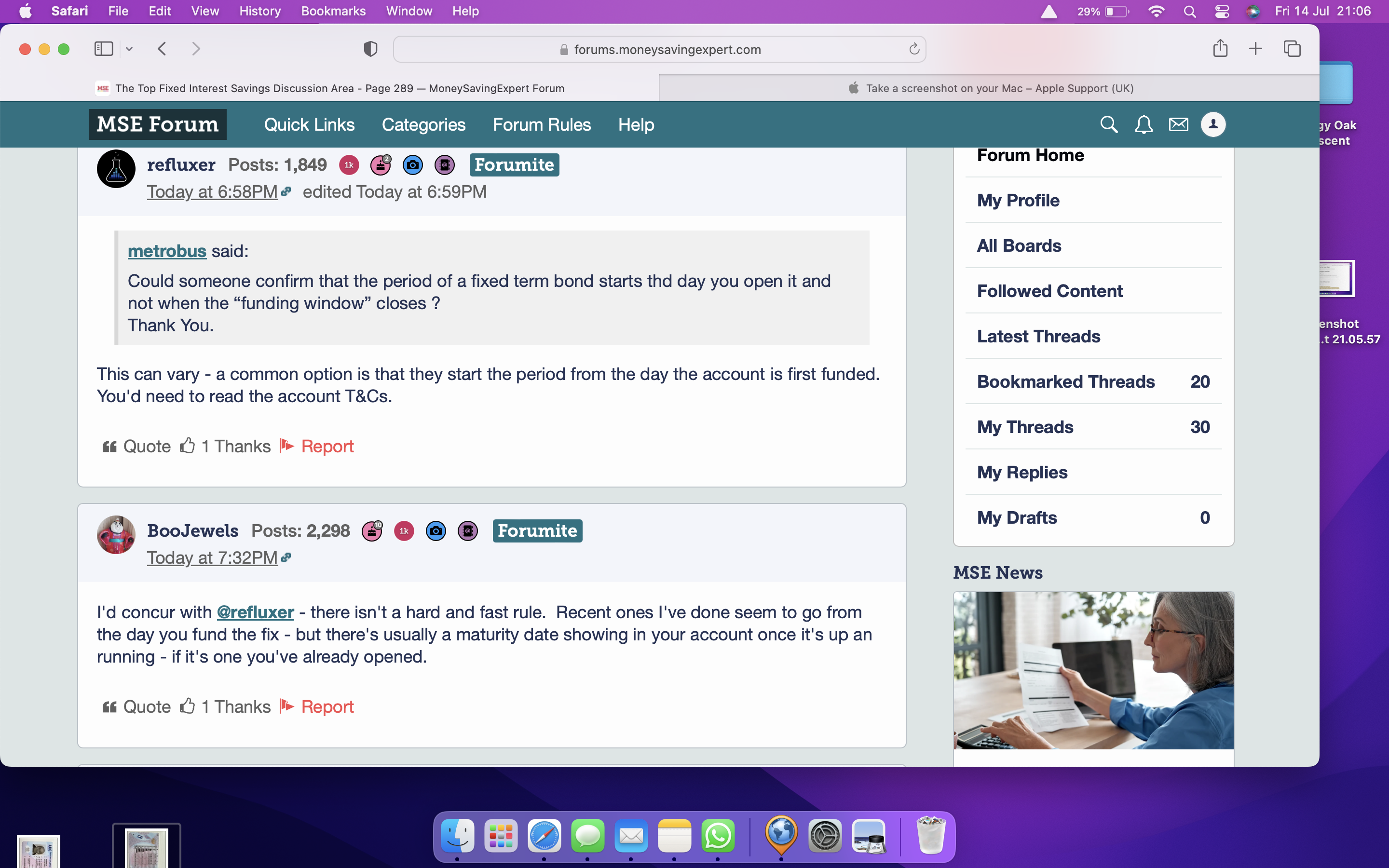The height and width of the screenshot is (868, 1389).
Task: Toggle Safari's sidebar icon
Action: pos(103,49)
